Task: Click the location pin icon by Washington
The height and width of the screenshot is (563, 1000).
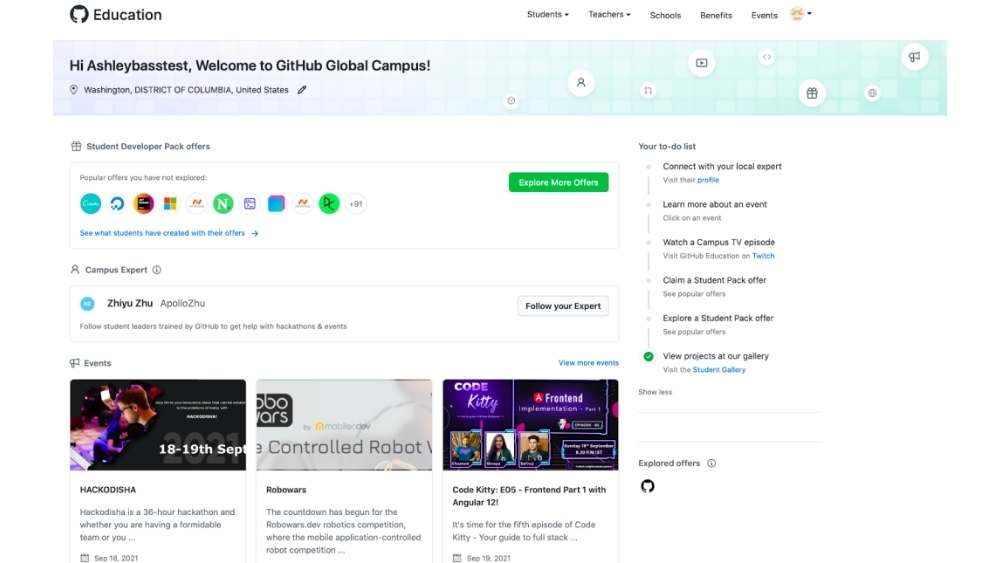Action: 74,90
